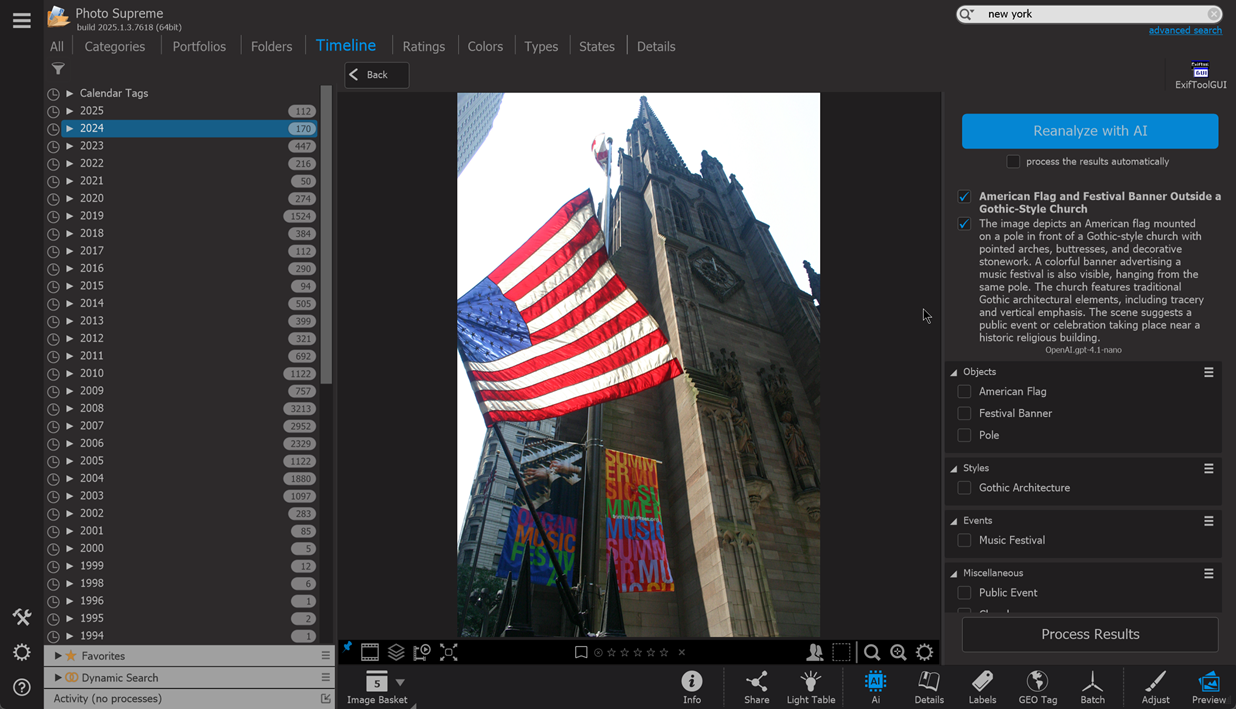This screenshot has width=1236, height=709.
Task: Open the advanced search link
Action: pos(1185,31)
